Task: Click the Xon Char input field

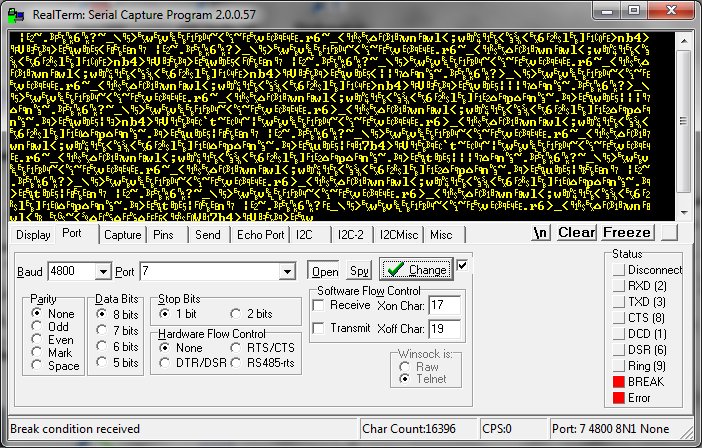Action: (x=444, y=306)
